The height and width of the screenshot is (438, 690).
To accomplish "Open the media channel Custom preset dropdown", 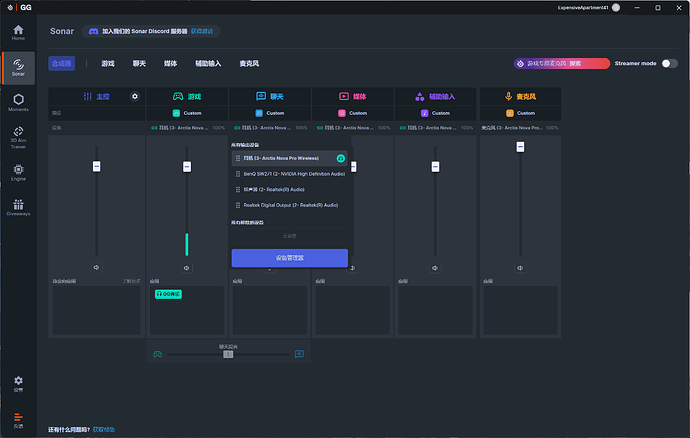I will coord(353,113).
